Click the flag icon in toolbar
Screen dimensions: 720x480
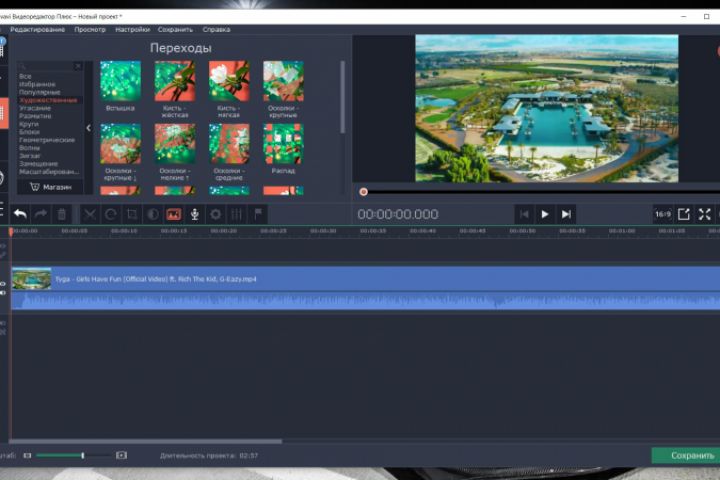(258, 214)
